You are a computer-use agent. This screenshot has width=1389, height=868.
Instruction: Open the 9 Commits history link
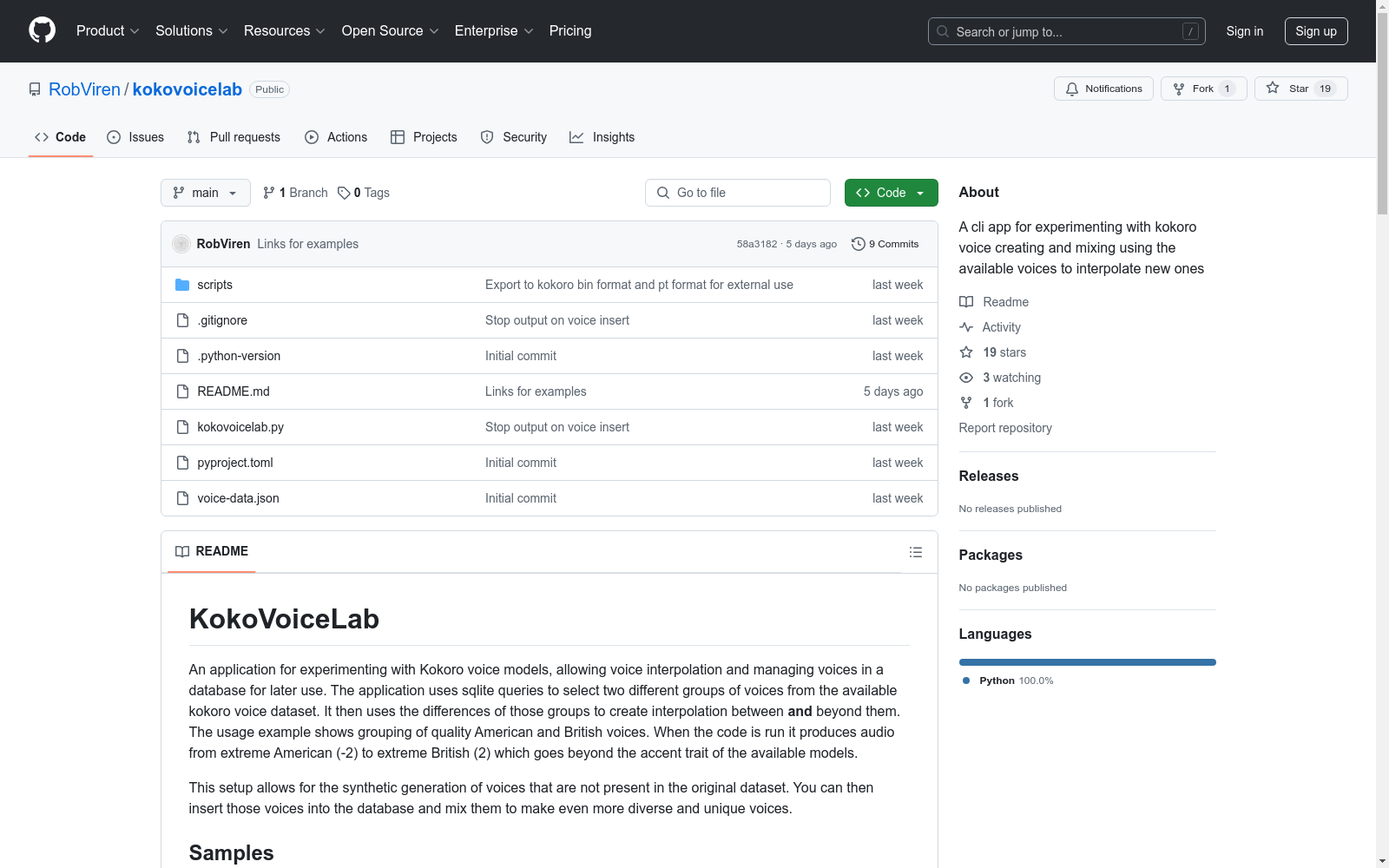pyautogui.click(x=885, y=244)
